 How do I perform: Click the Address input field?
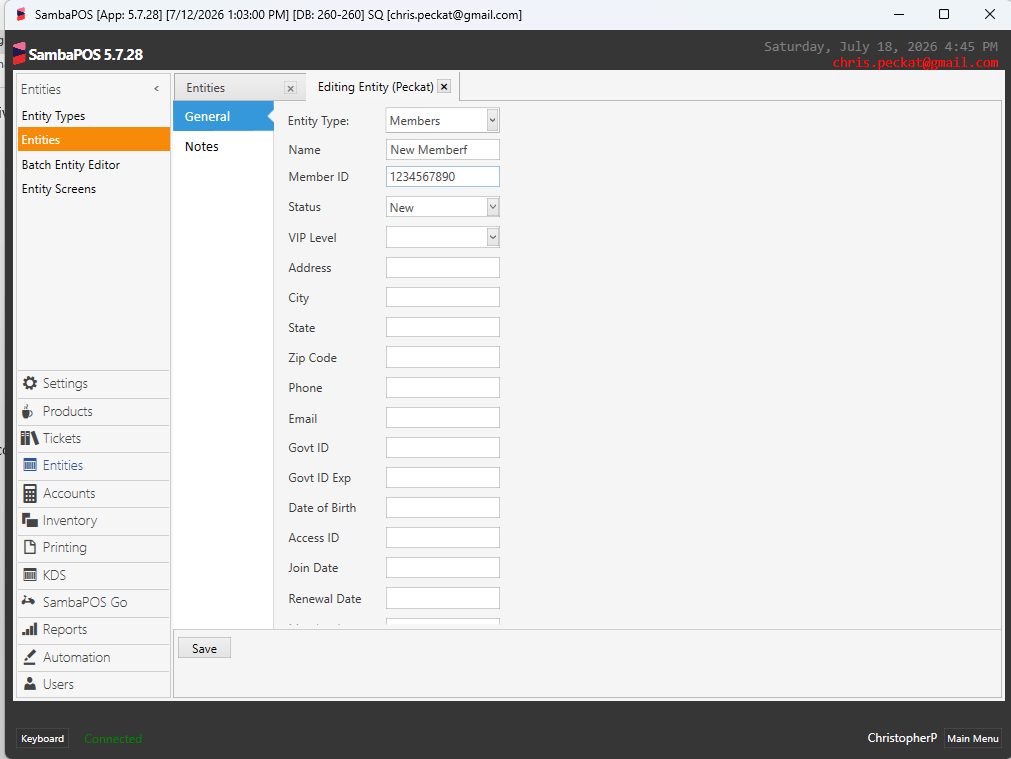coord(443,268)
